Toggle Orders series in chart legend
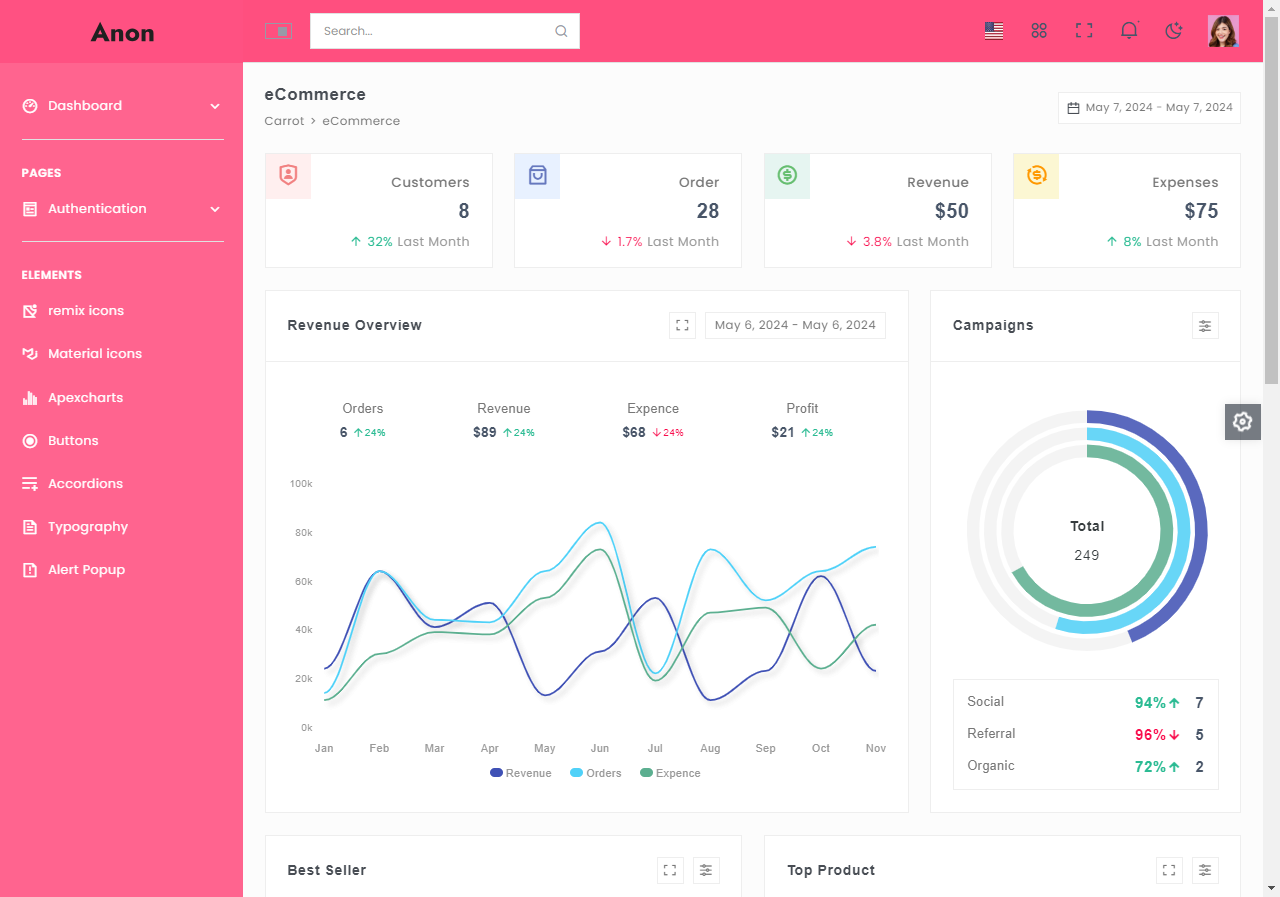This screenshot has width=1280, height=897. pyautogui.click(x=596, y=773)
